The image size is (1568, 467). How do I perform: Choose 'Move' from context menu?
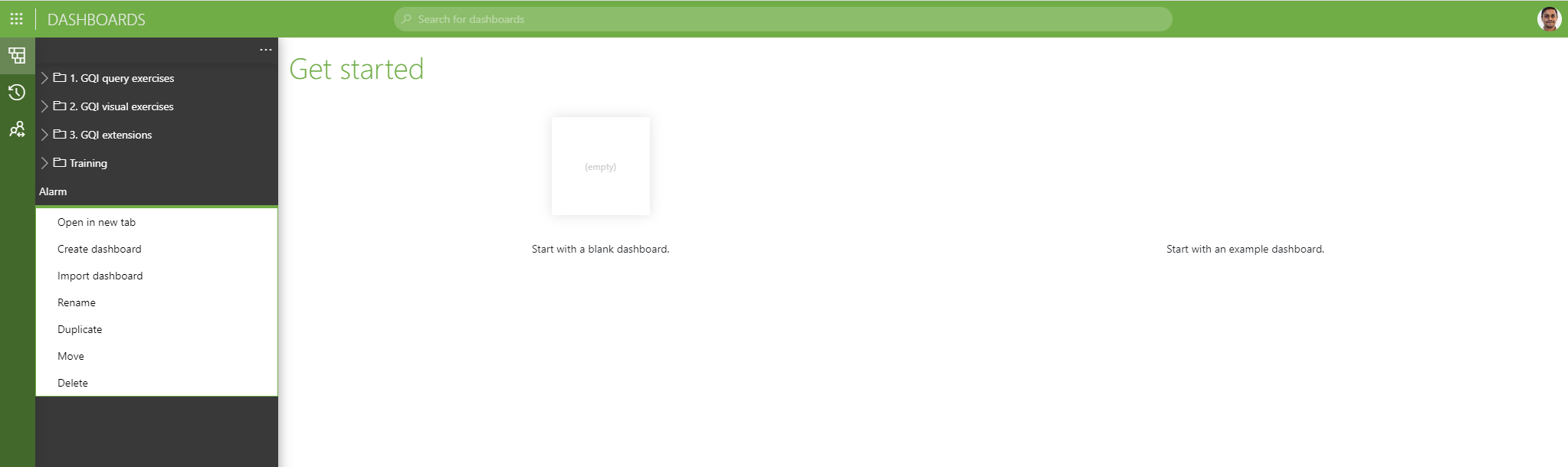pyautogui.click(x=156, y=356)
